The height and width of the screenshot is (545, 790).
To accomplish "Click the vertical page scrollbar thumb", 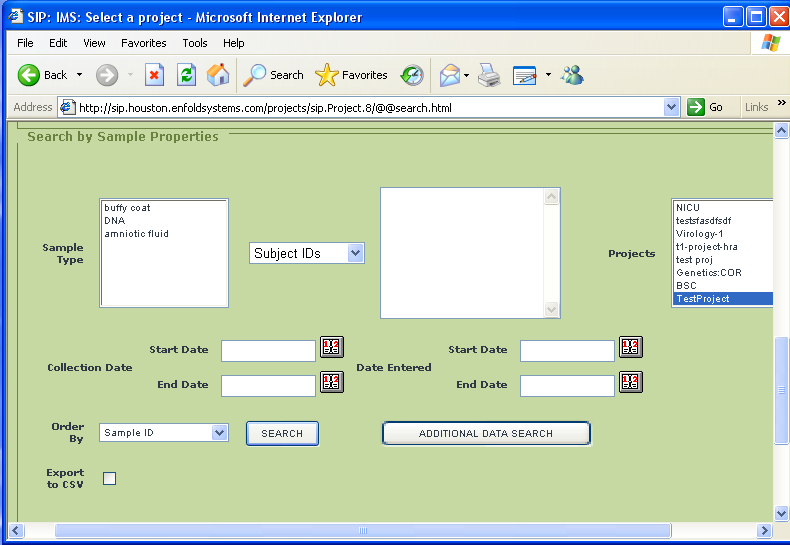I will [x=781, y=390].
